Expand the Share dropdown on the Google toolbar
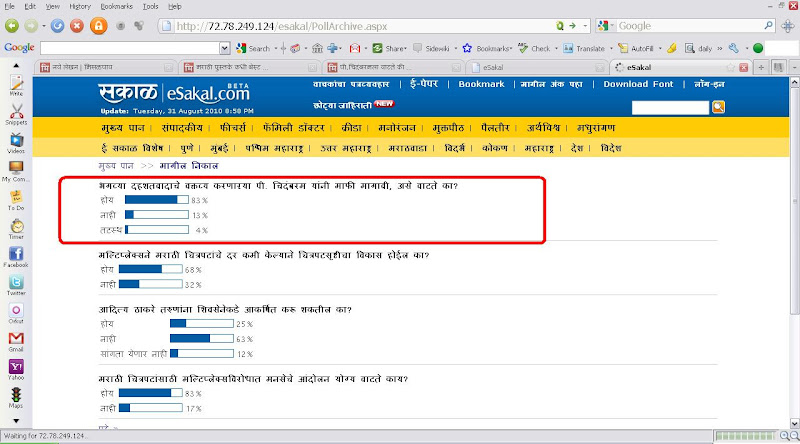Image resolution: width=800 pixels, height=444 pixels. [x=405, y=48]
